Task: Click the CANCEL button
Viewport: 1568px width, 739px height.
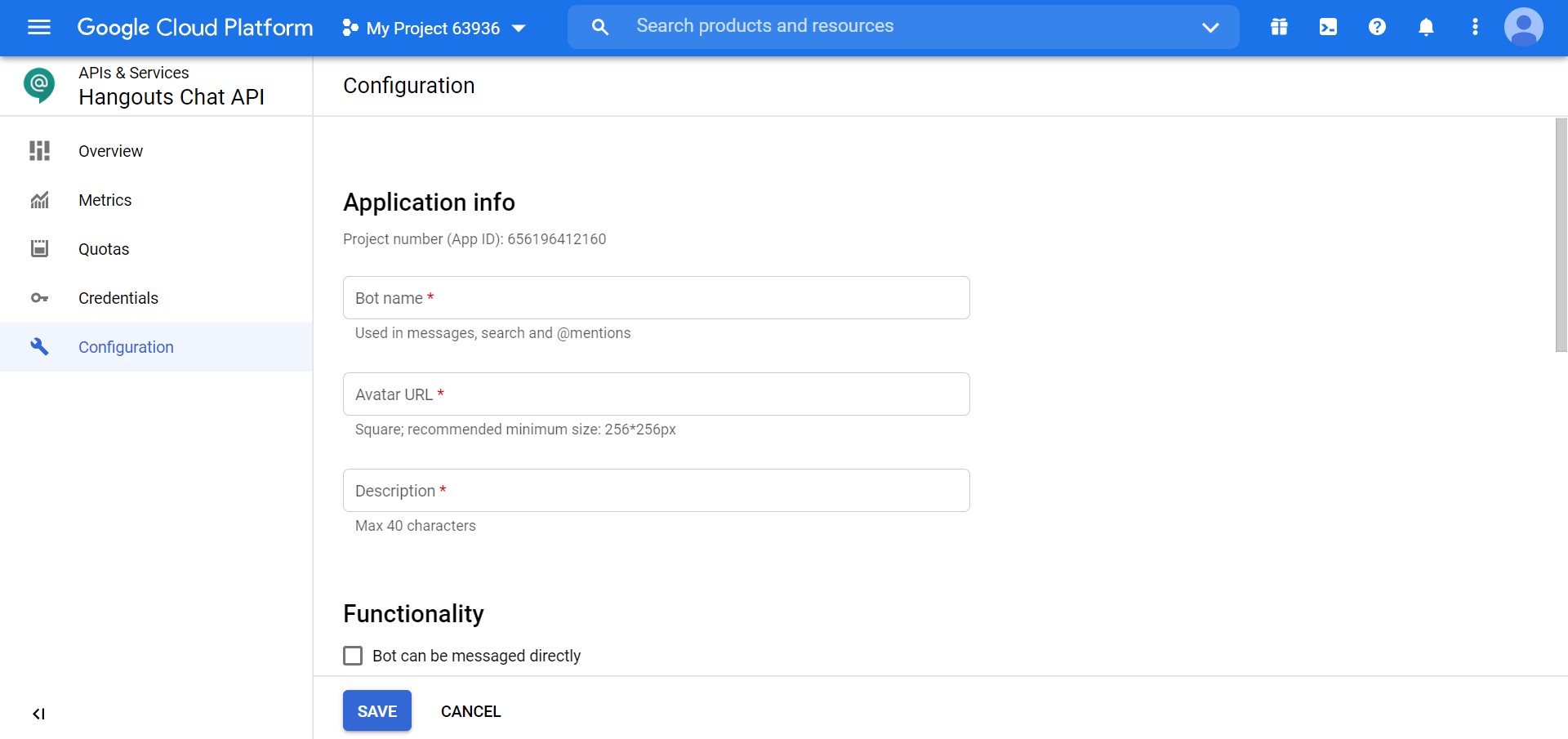Action: click(471, 711)
